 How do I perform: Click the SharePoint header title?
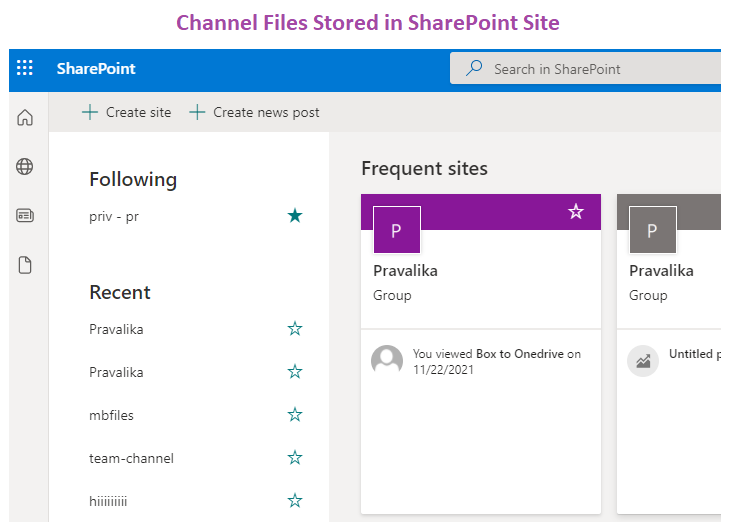(x=96, y=69)
